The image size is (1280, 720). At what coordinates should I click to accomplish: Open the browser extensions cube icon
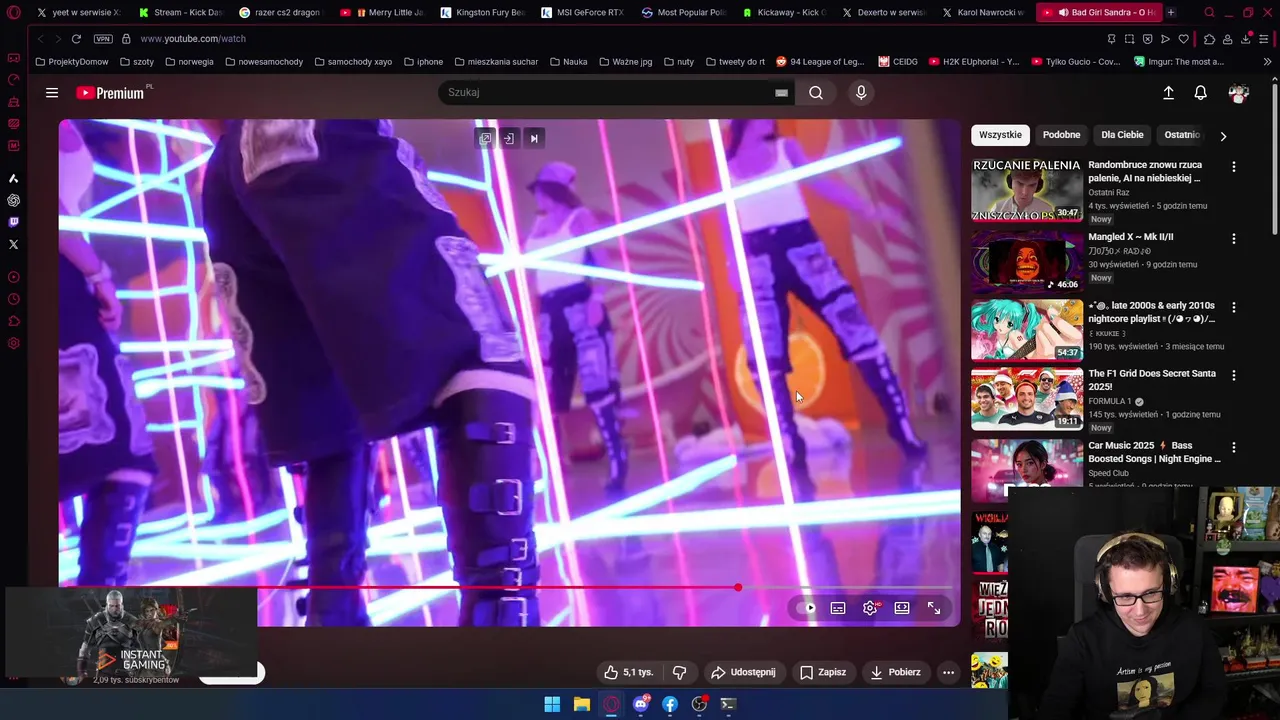[1209, 39]
